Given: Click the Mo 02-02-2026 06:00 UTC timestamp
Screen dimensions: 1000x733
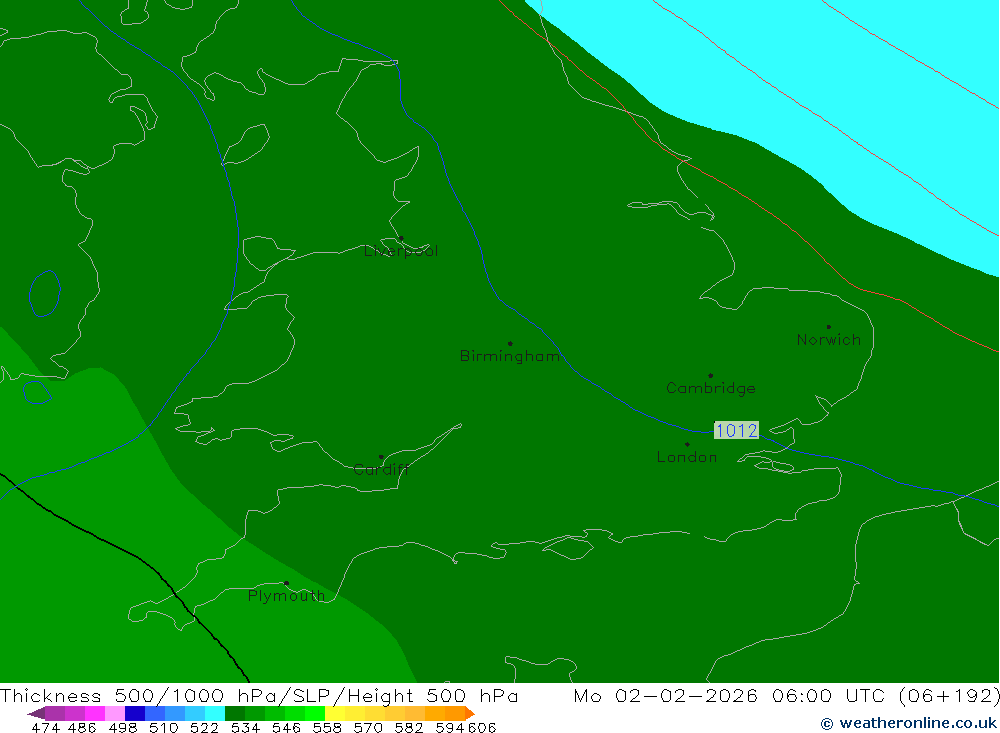Looking at the screenshot, I should (732, 696).
